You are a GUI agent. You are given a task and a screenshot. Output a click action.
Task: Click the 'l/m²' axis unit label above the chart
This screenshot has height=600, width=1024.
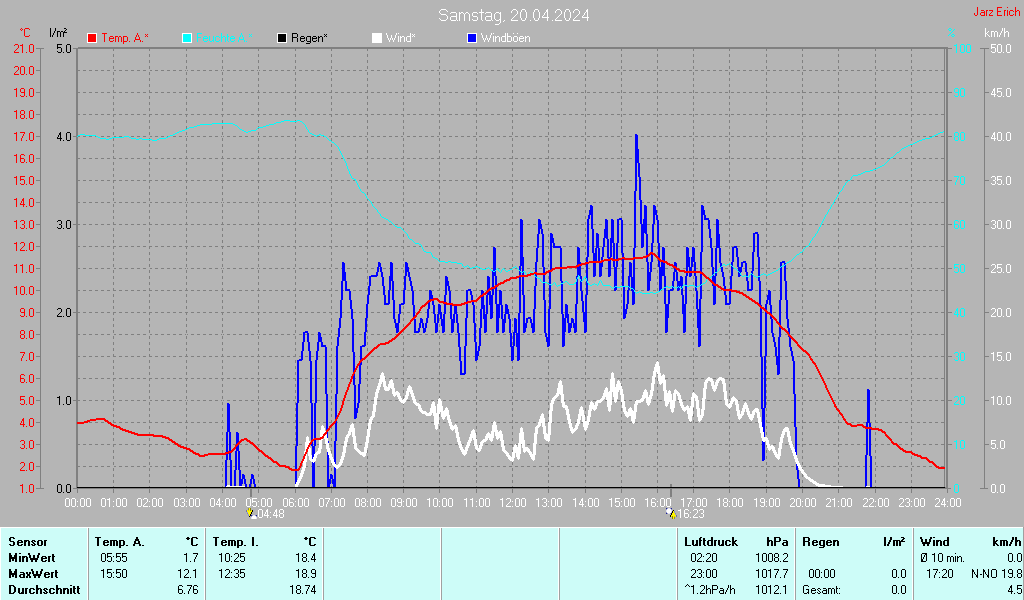click(58, 33)
